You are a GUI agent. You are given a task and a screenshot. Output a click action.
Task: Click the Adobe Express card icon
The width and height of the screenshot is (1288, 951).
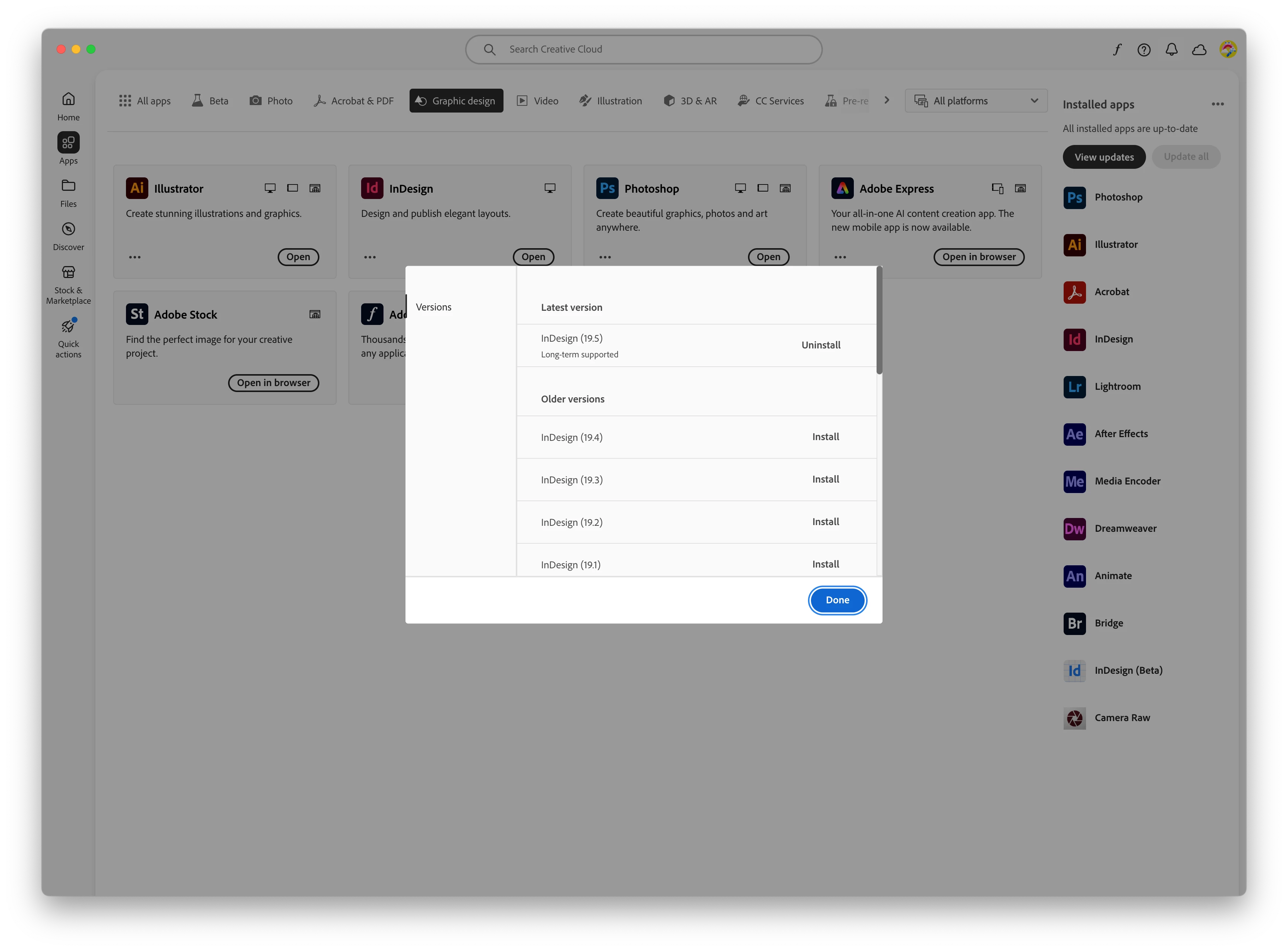[842, 188]
